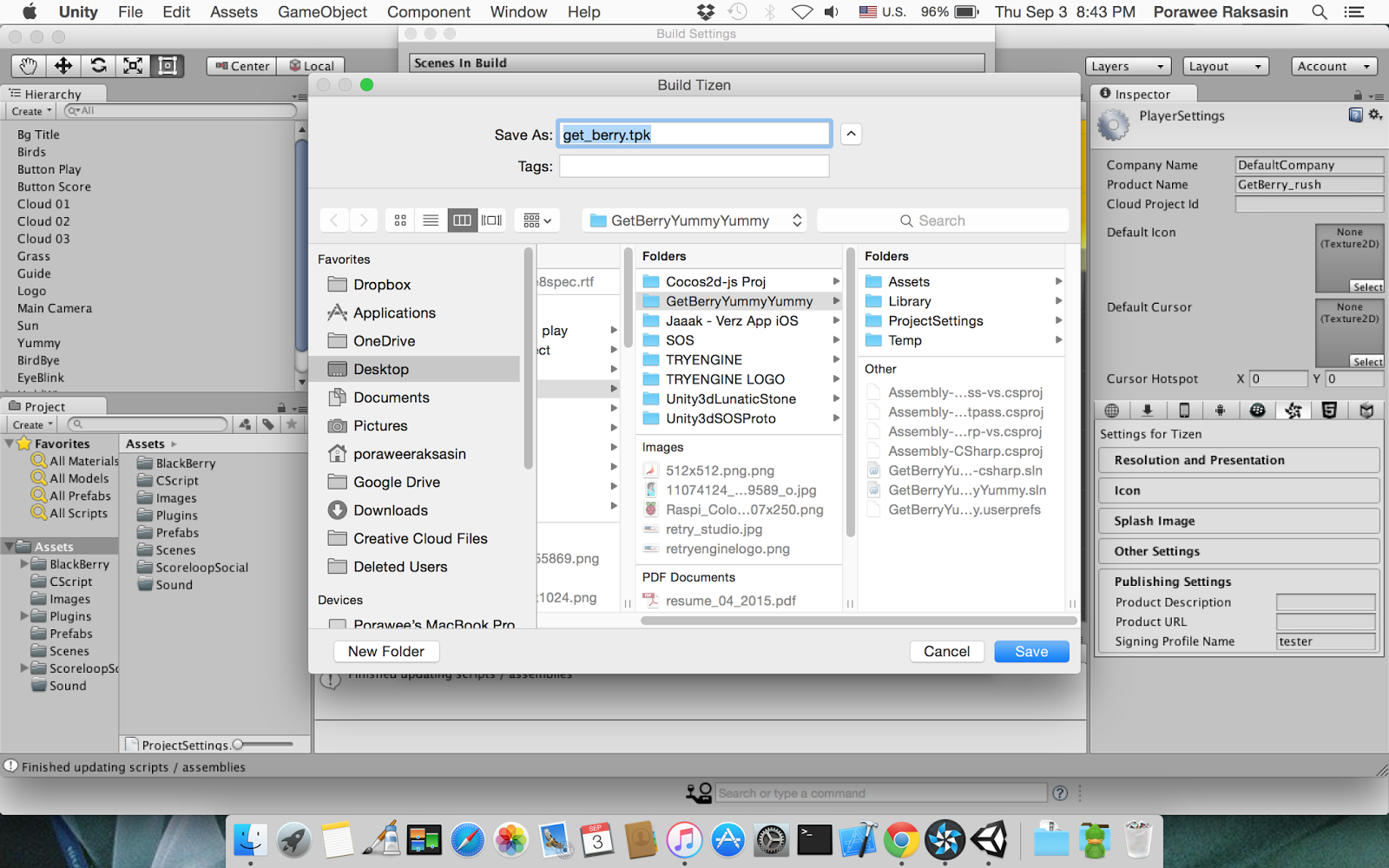Select the Rotate tool in Unity toolbar

click(98, 66)
